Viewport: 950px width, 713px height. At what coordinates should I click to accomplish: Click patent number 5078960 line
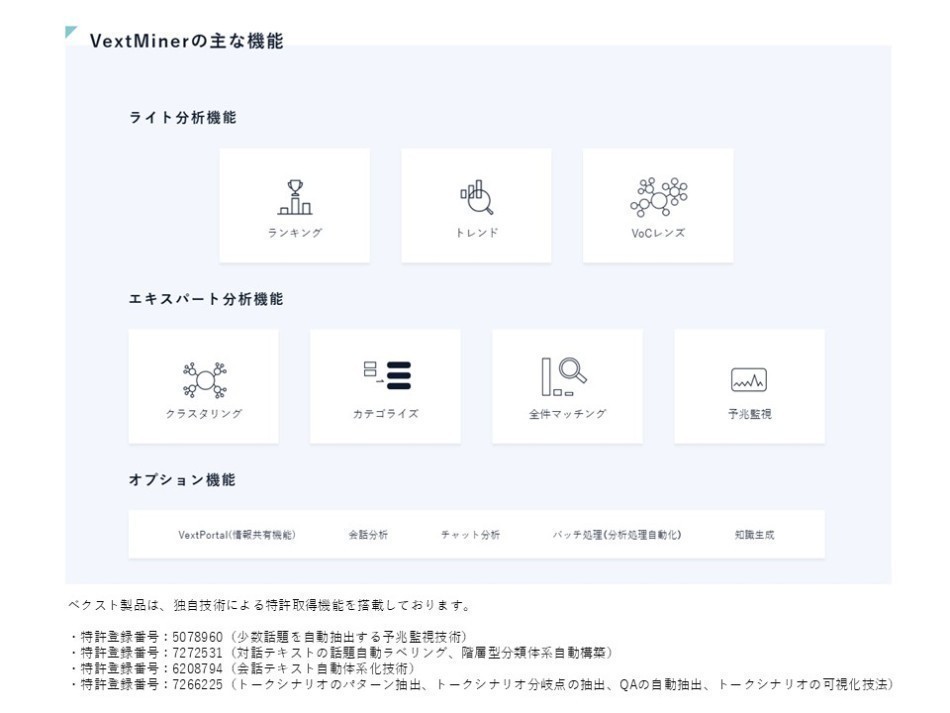click(268, 636)
